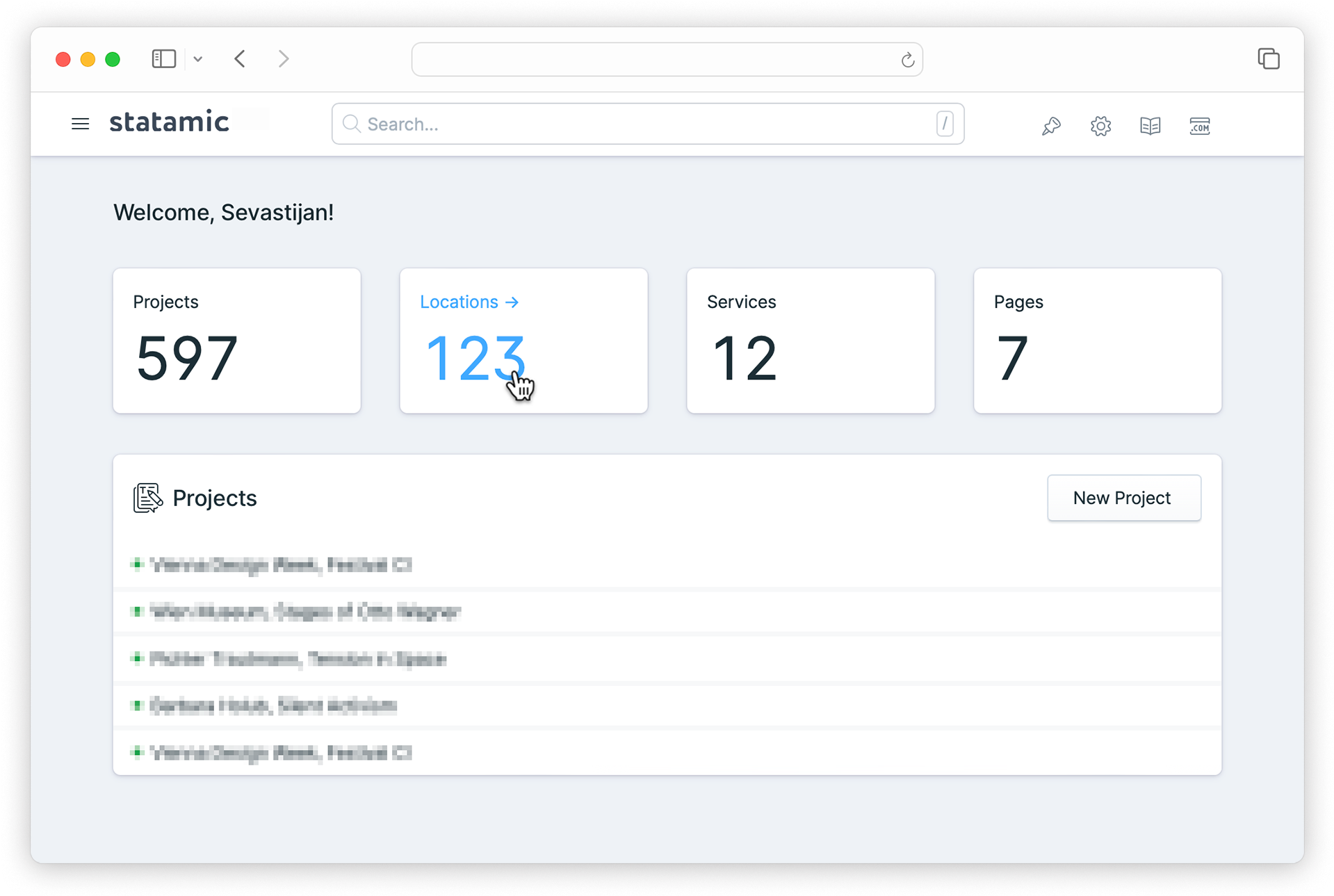Screen dimensions: 1334x896
Task: Go forward with browser forward arrow
Action: (283, 59)
